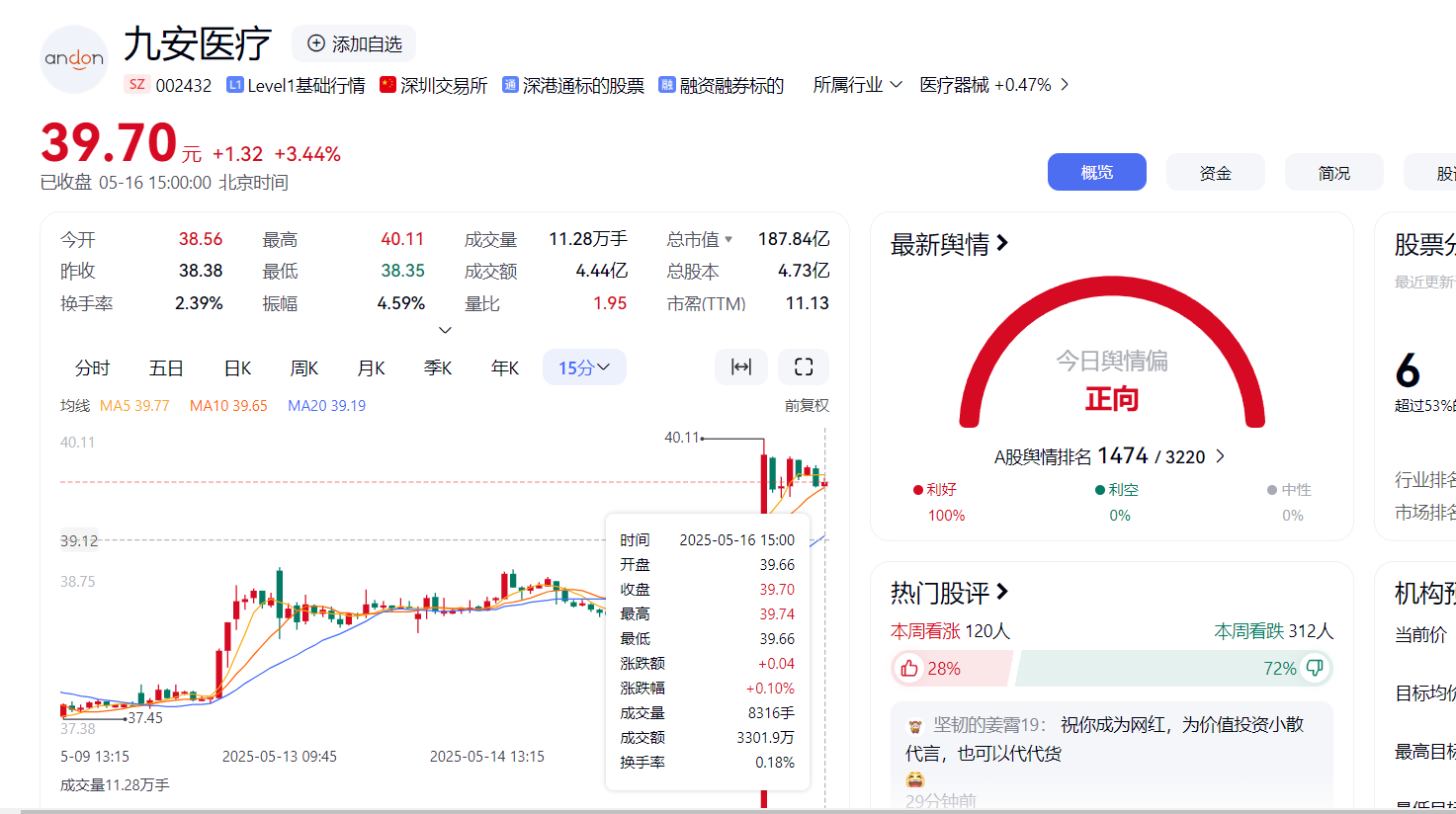Image resolution: width=1456 pixels, height=814 pixels.
Task: Open the 15分 minute interval dropdown
Action: tap(584, 367)
